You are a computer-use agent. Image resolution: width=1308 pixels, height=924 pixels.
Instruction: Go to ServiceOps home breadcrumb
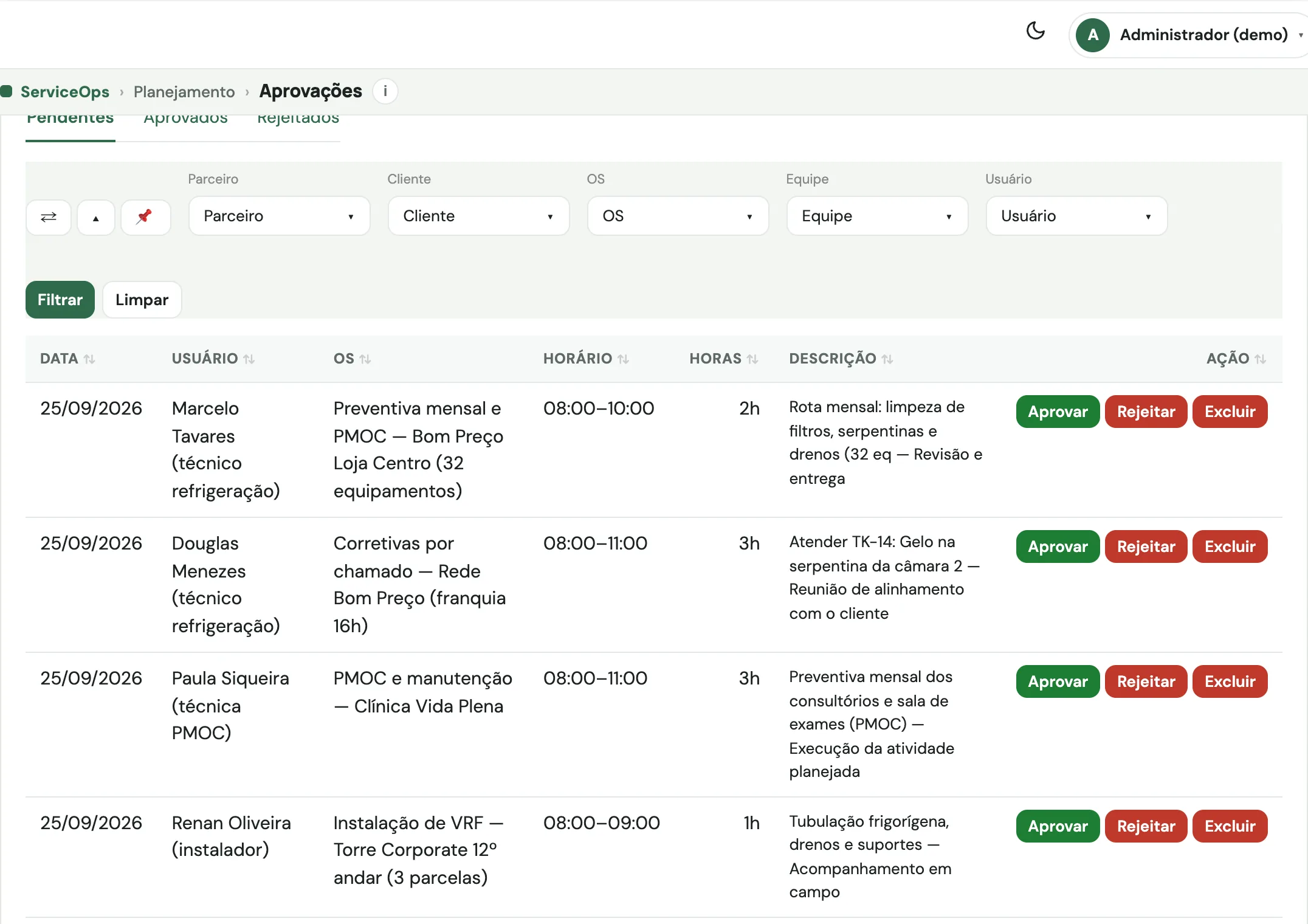click(64, 92)
